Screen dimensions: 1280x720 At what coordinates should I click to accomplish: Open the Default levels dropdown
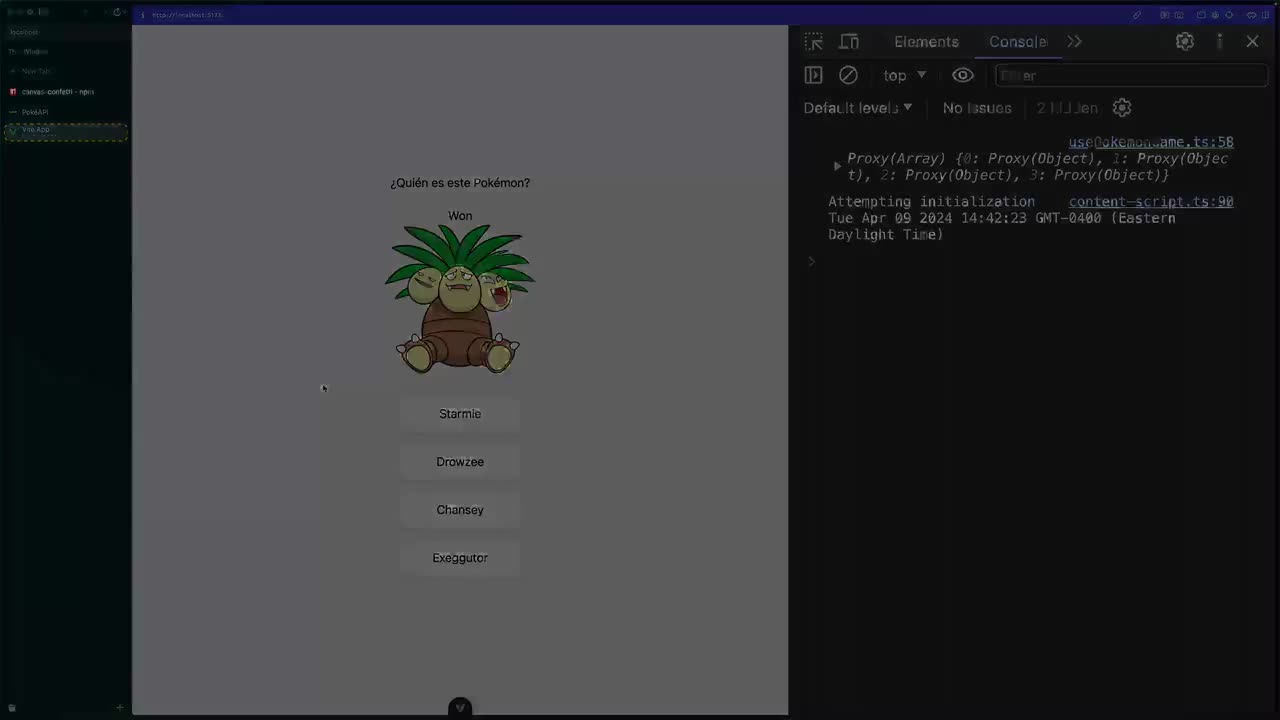858,108
